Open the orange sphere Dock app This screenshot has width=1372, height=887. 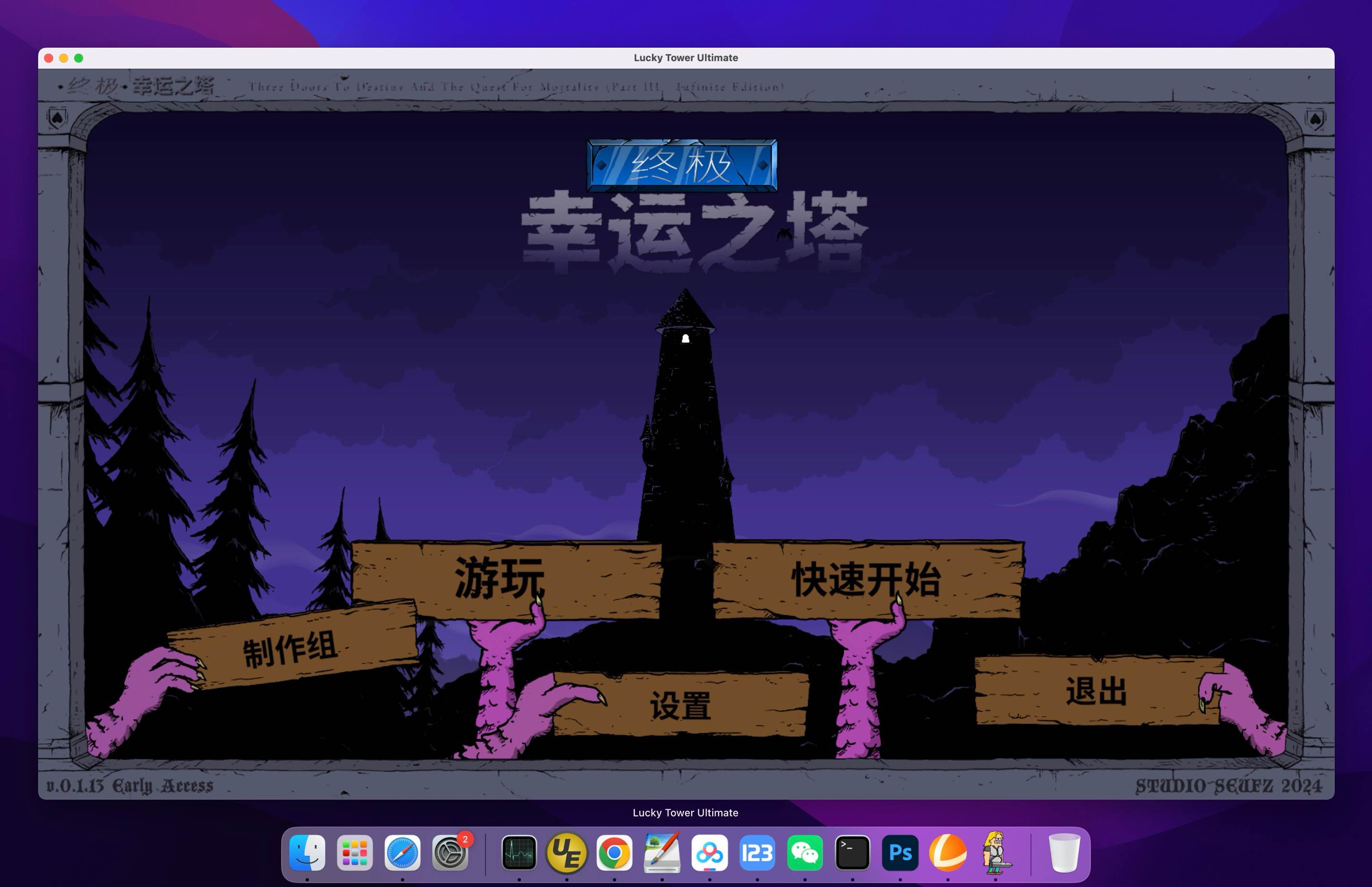948,852
